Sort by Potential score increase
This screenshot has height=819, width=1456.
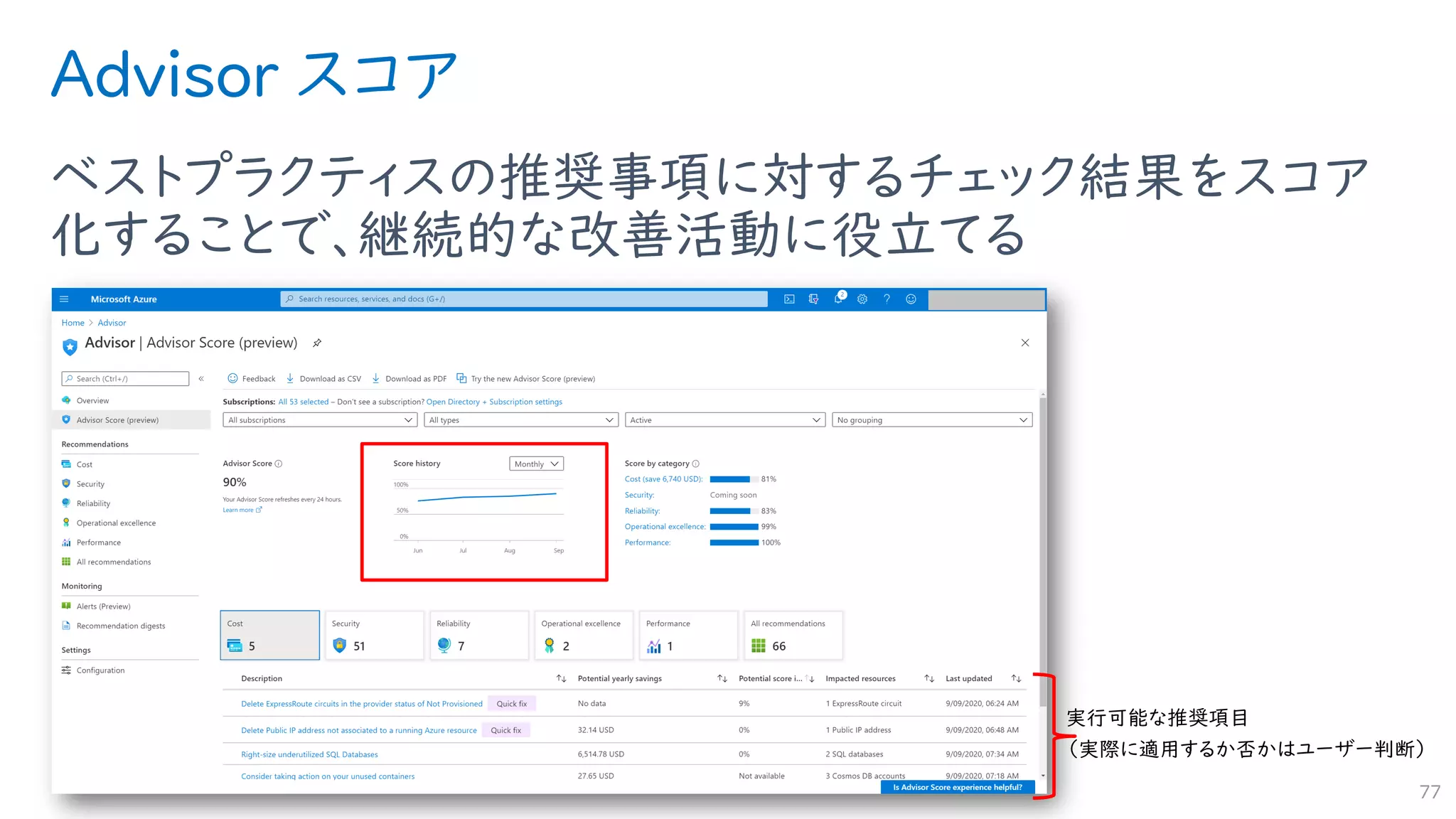(x=810, y=679)
